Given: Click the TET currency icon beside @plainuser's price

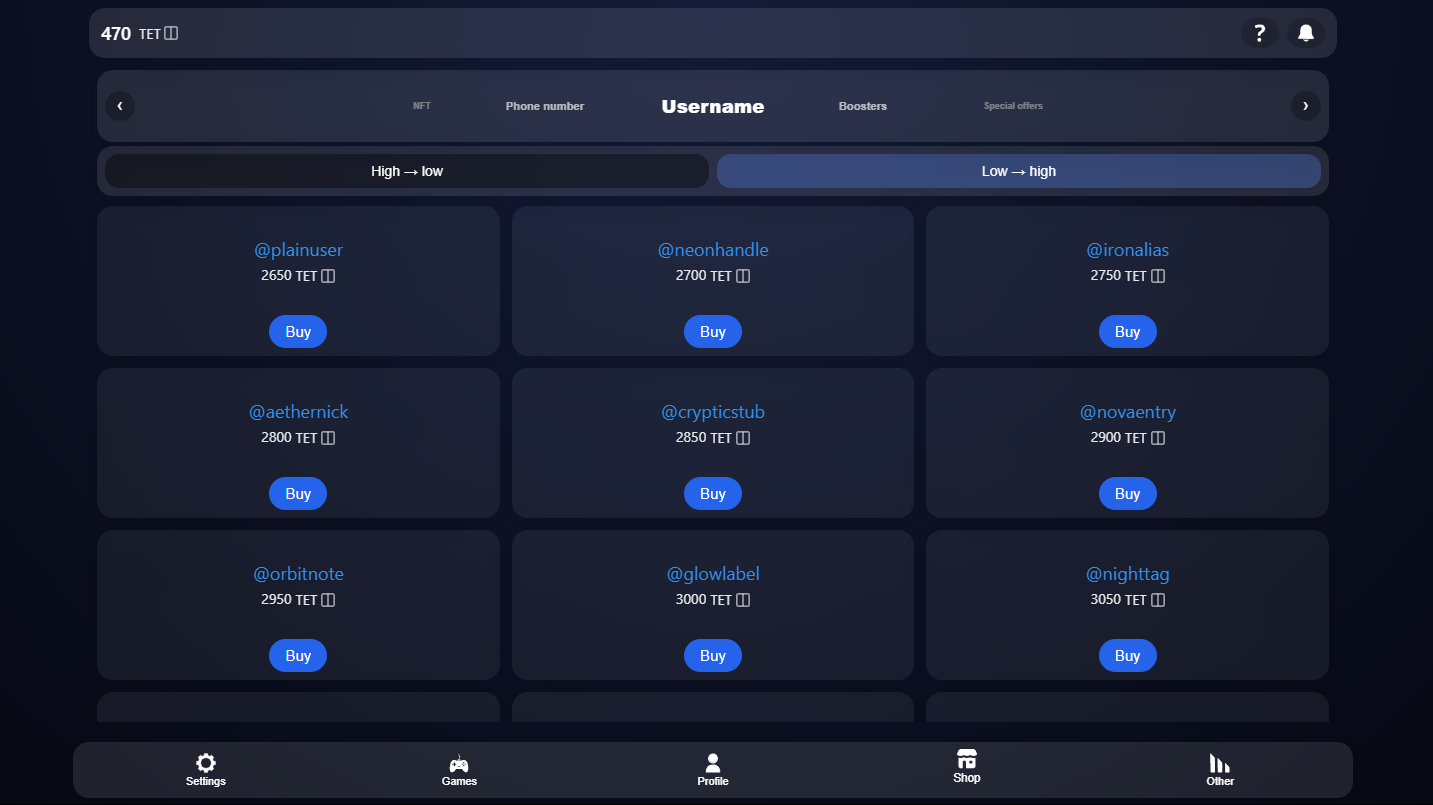Looking at the screenshot, I should [x=327, y=275].
